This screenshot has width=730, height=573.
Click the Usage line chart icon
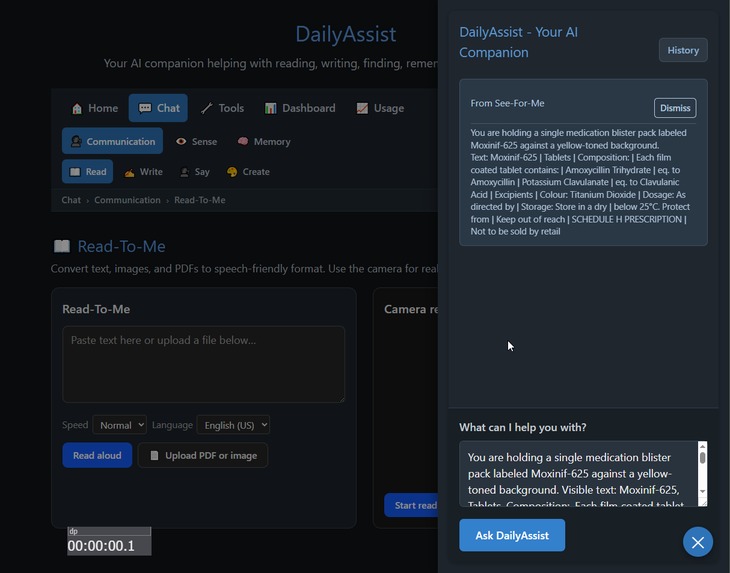(362, 108)
